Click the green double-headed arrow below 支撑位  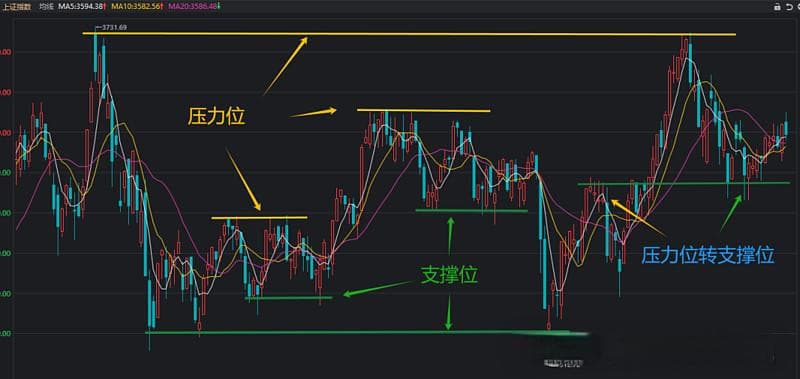click(x=449, y=313)
